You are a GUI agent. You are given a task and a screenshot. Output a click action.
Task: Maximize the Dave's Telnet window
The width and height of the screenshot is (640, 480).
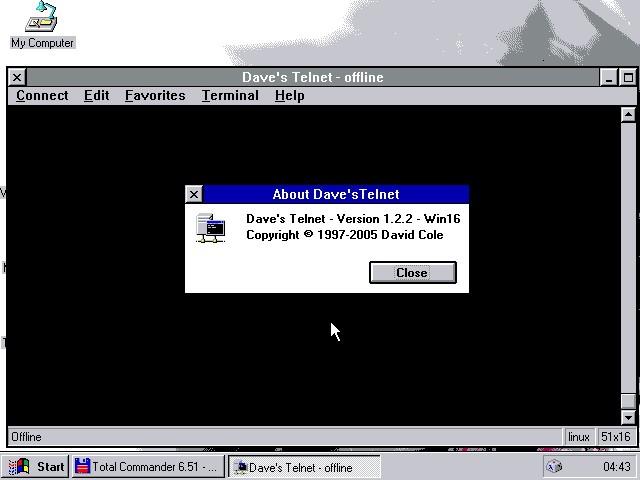click(x=628, y=77)
